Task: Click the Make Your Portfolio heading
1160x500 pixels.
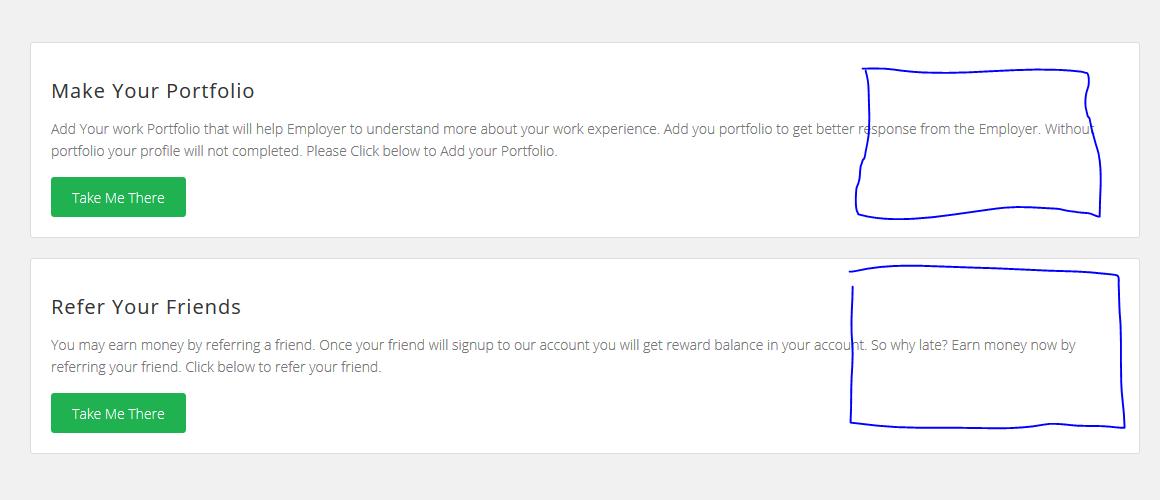Action: click(153, 91)
